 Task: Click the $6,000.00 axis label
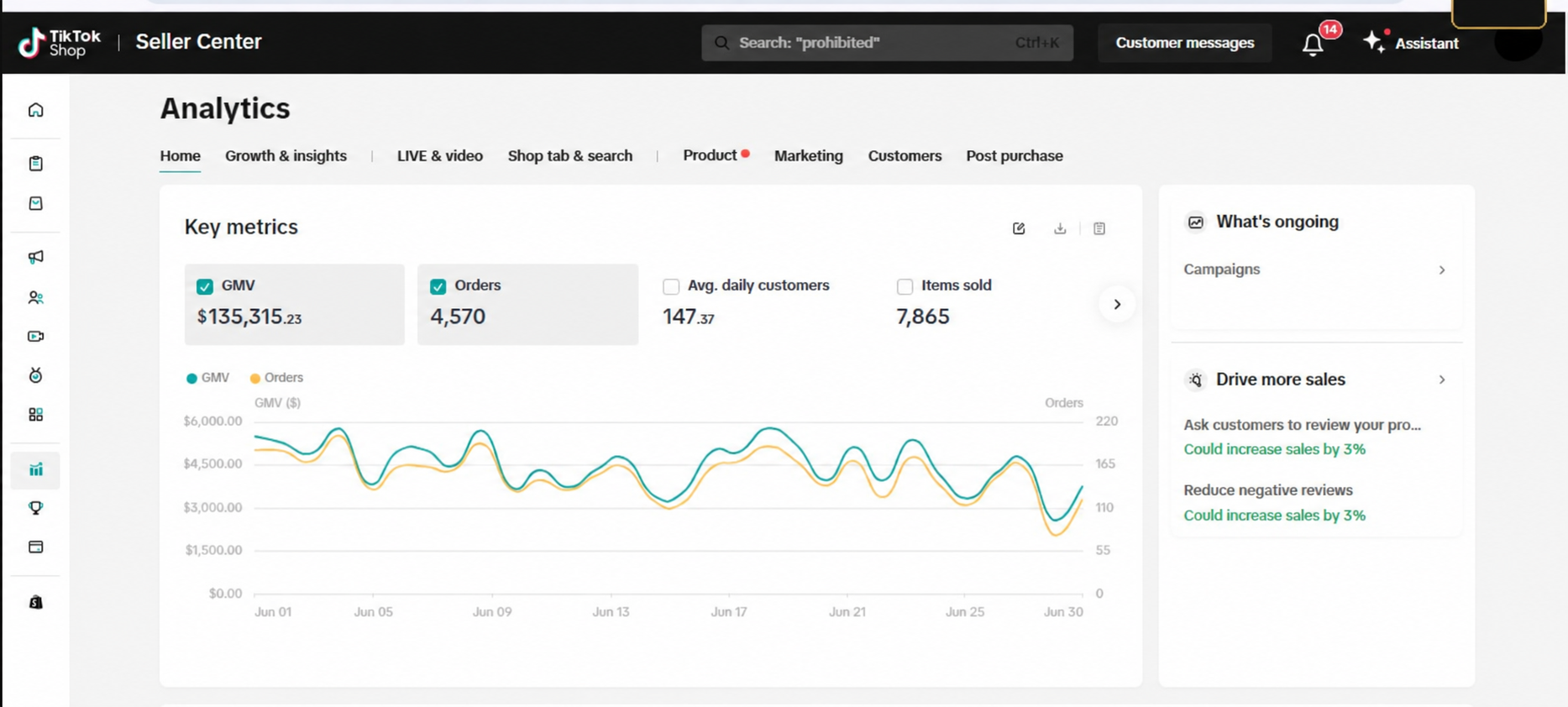[212, 422]
